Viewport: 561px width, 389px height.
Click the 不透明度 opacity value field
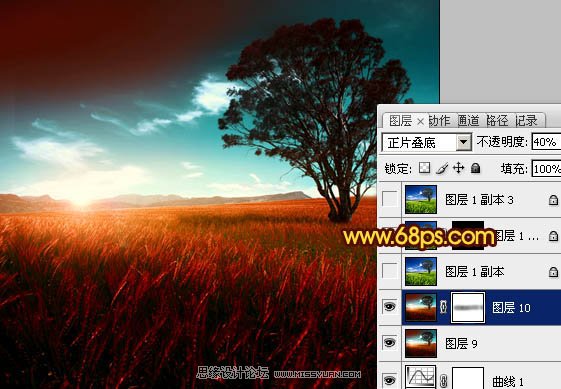point(546,142)
